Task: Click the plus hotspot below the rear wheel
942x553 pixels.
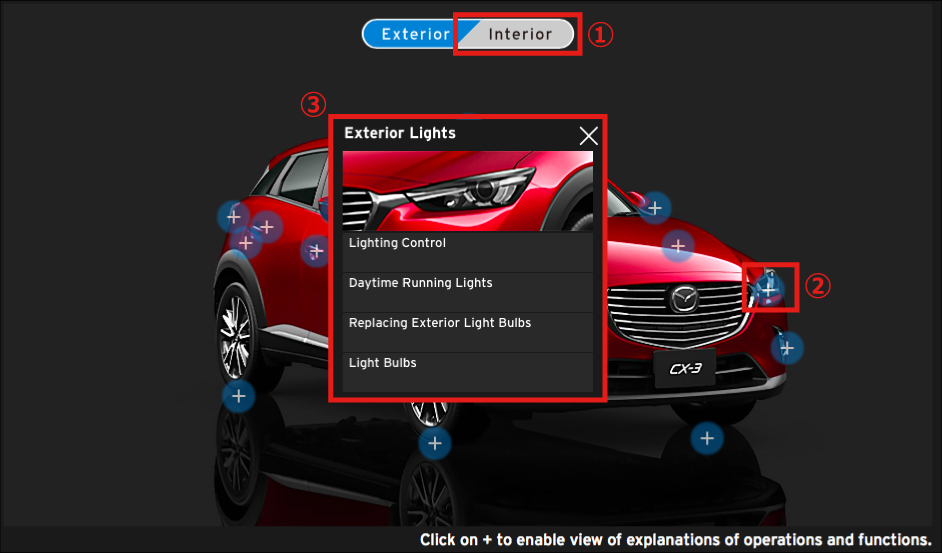Action: (238, 396)
